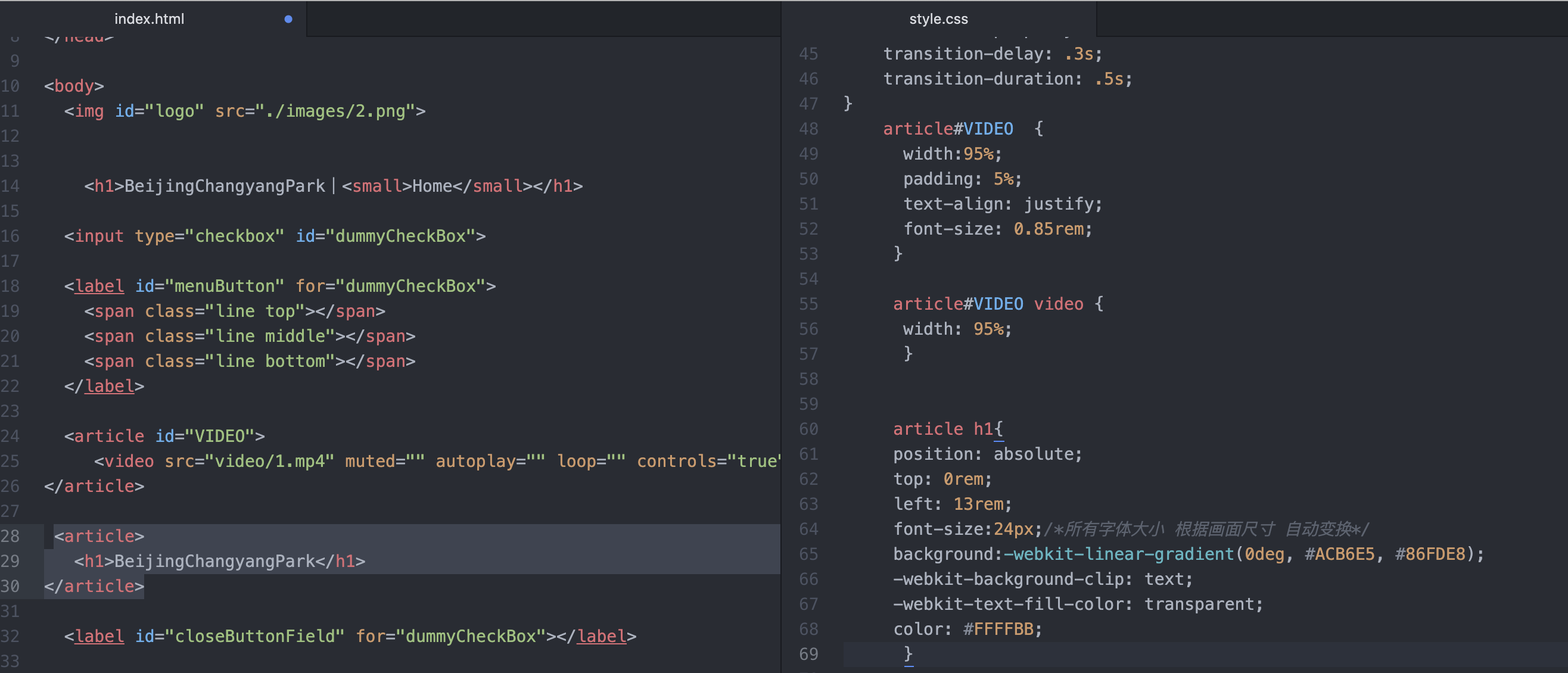Click the #ACB6E5 gradient color value
1568x673 pixels.
tap(1339, 554)
